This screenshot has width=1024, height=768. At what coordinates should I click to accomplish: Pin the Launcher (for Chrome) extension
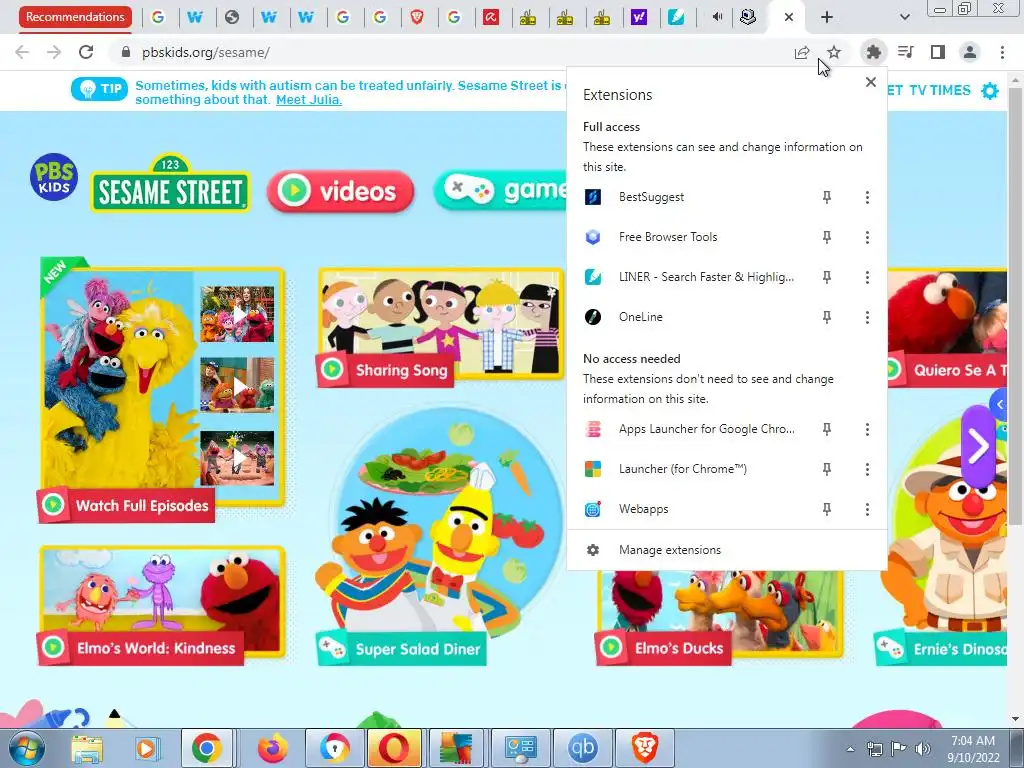pos(827,469)
